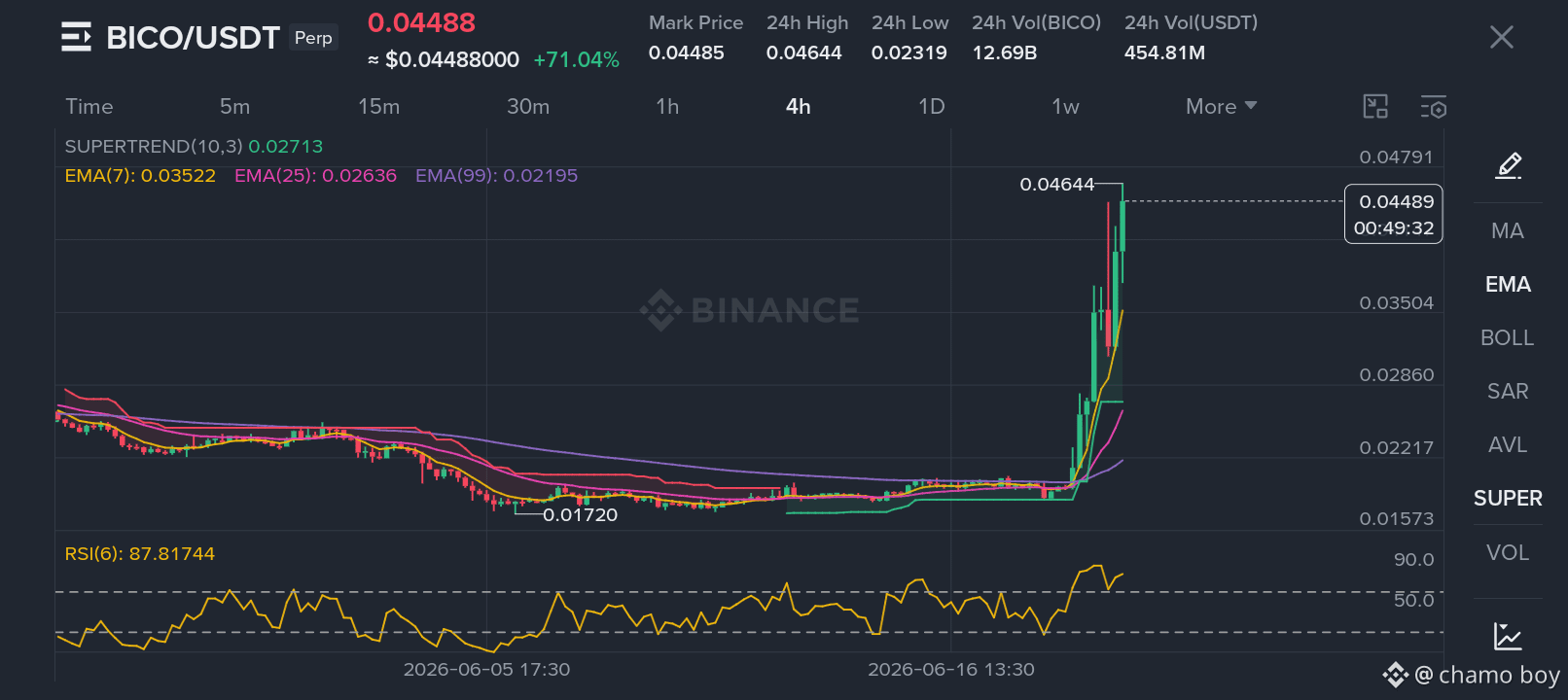Click the 2026-06-16 13:30 date label
Viewport: 1568px width, 700px height.
coord(951,669)
